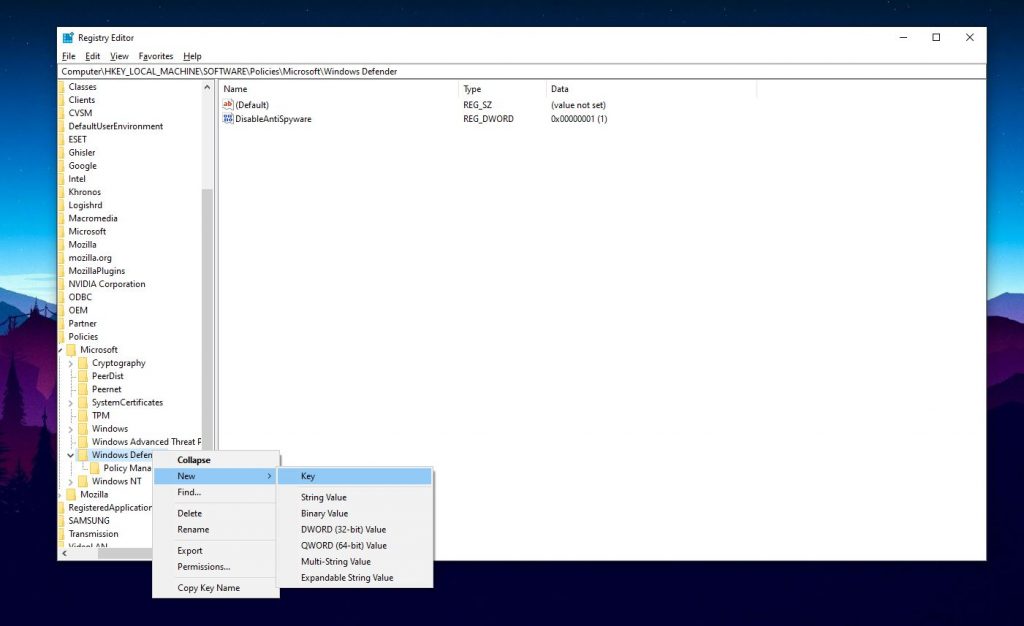Expand the Windows key node
Viewport: 1024px width, 626px height.
71,430
